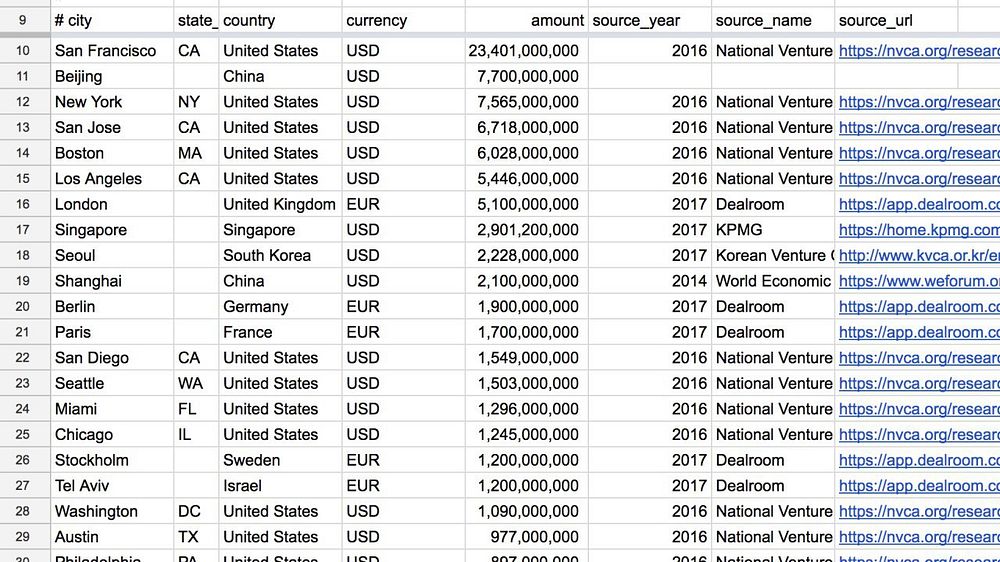Click the 'Korean Venture' source name cell
The width and height of the screenshot is (1000, 562).
tap(773, 256)
